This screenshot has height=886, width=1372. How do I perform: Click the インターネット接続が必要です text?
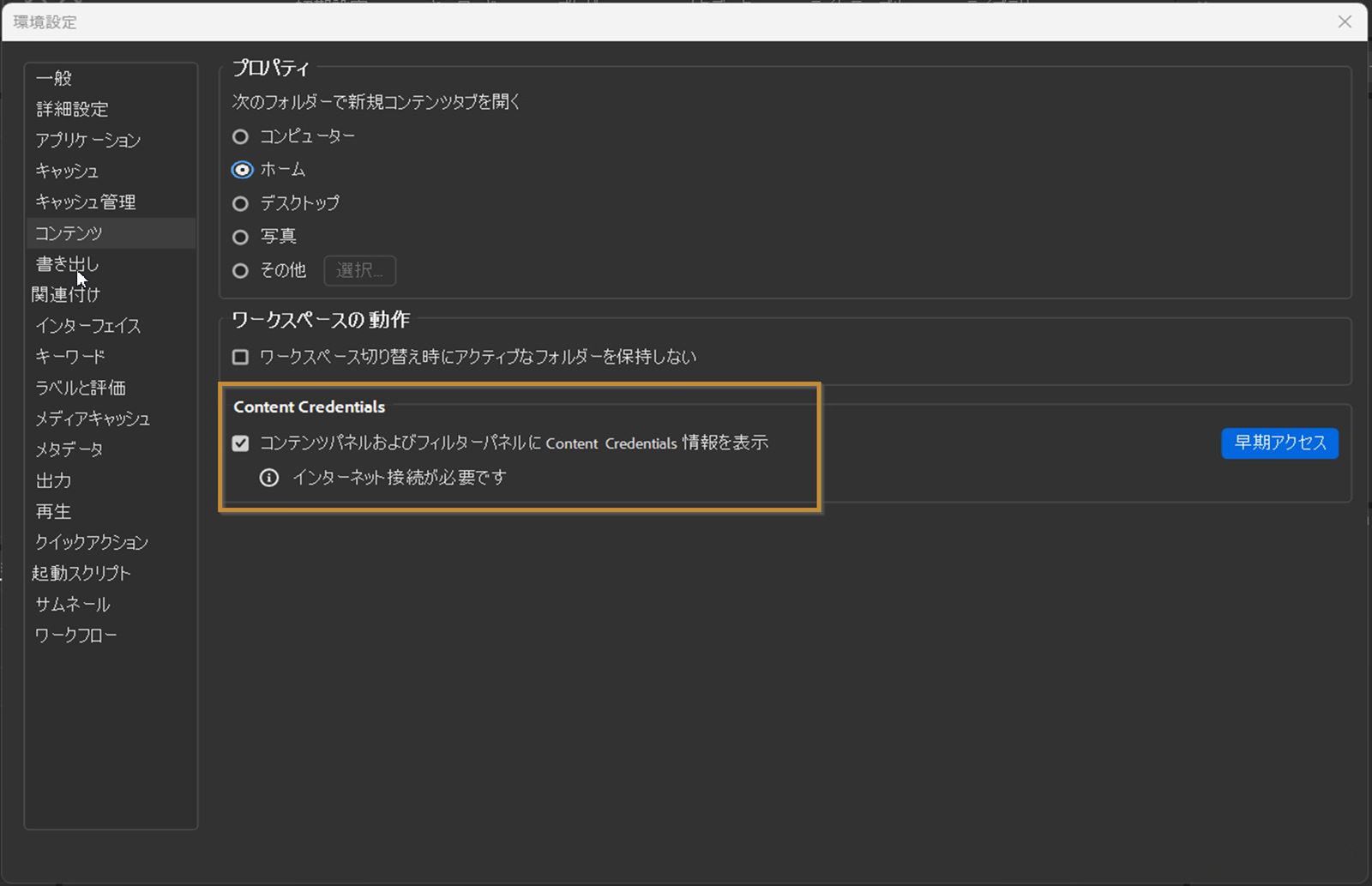[400, 478]
